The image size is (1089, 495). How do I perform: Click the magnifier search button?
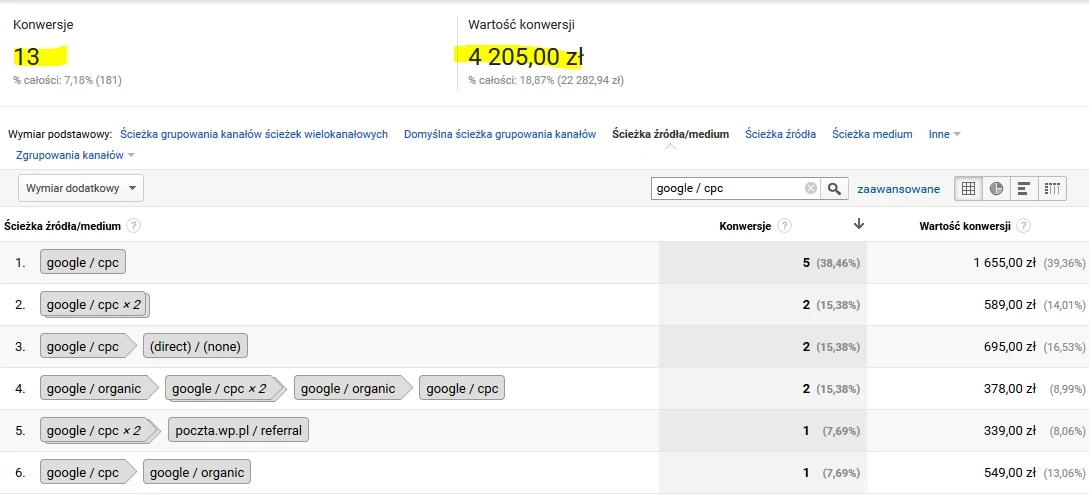834,188
